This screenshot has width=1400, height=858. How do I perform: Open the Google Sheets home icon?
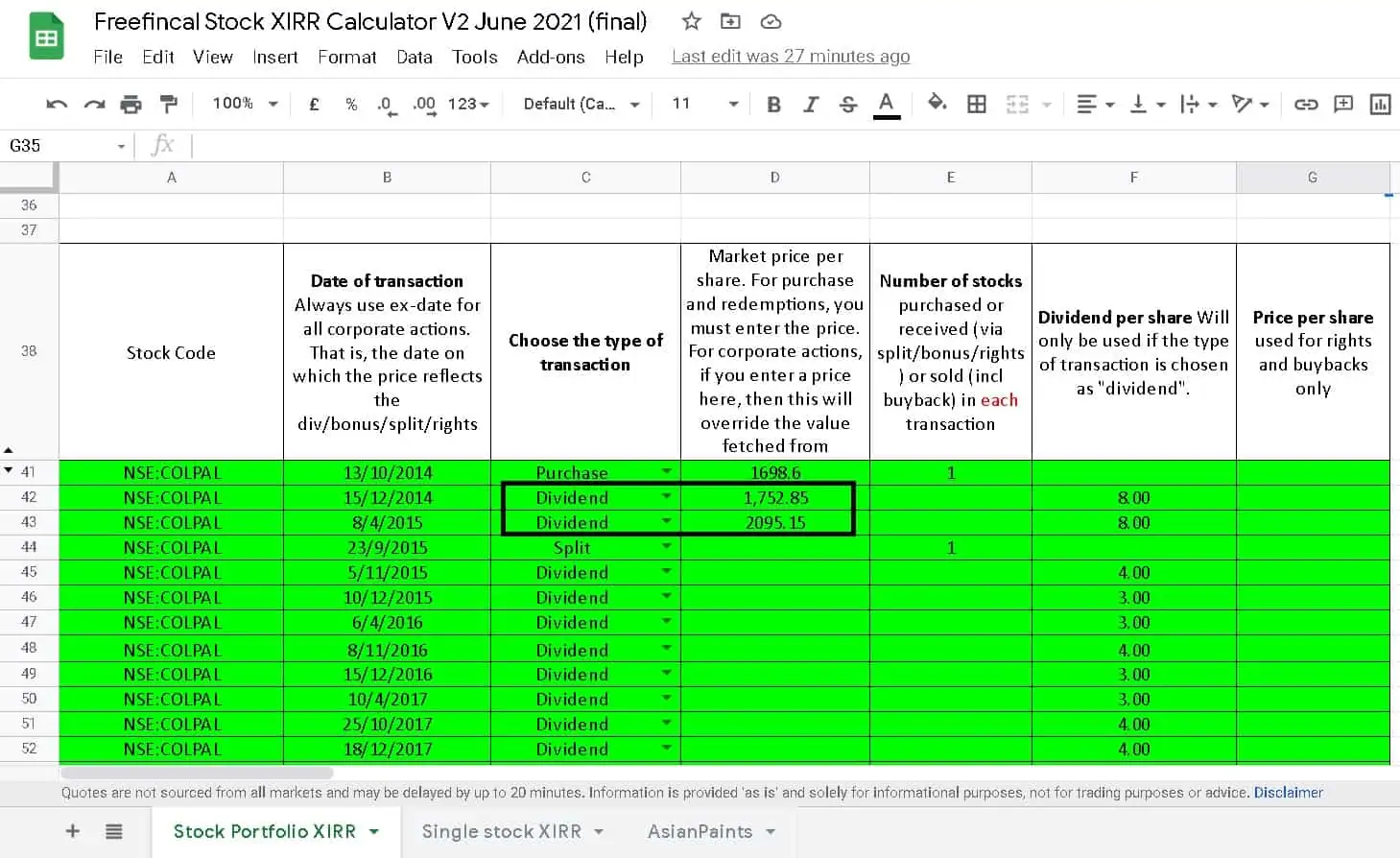46,36
